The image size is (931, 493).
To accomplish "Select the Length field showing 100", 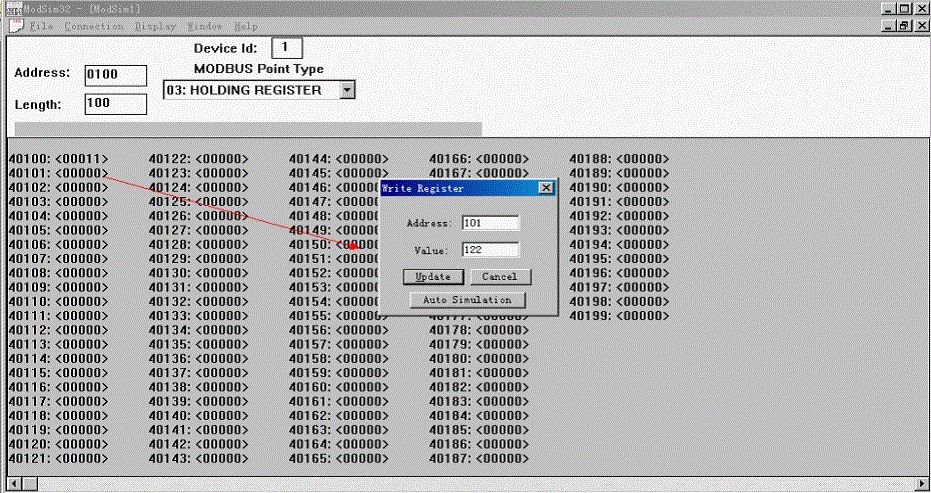I will 116,103.
